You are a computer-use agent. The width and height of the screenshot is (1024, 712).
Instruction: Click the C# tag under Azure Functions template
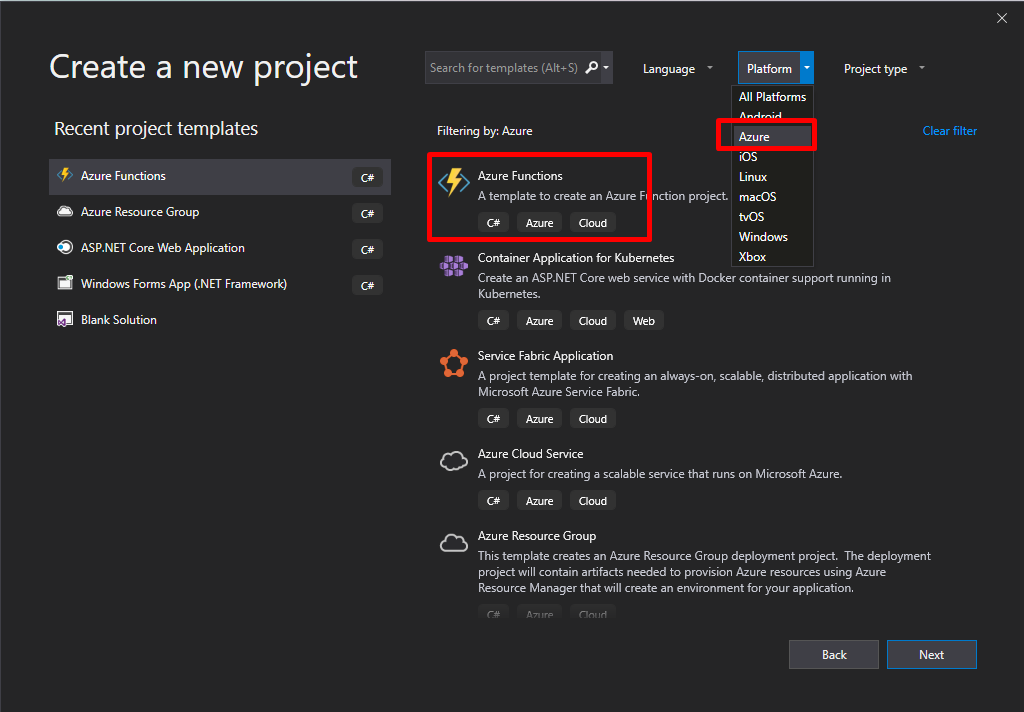[x=493, y=223]
